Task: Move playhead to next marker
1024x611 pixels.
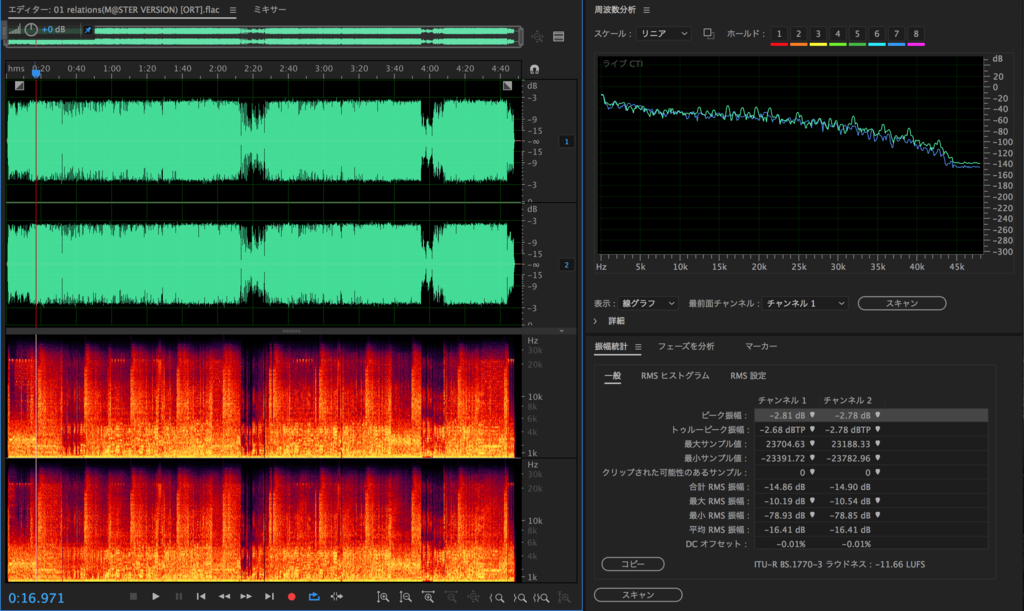Action: (269, 596)
